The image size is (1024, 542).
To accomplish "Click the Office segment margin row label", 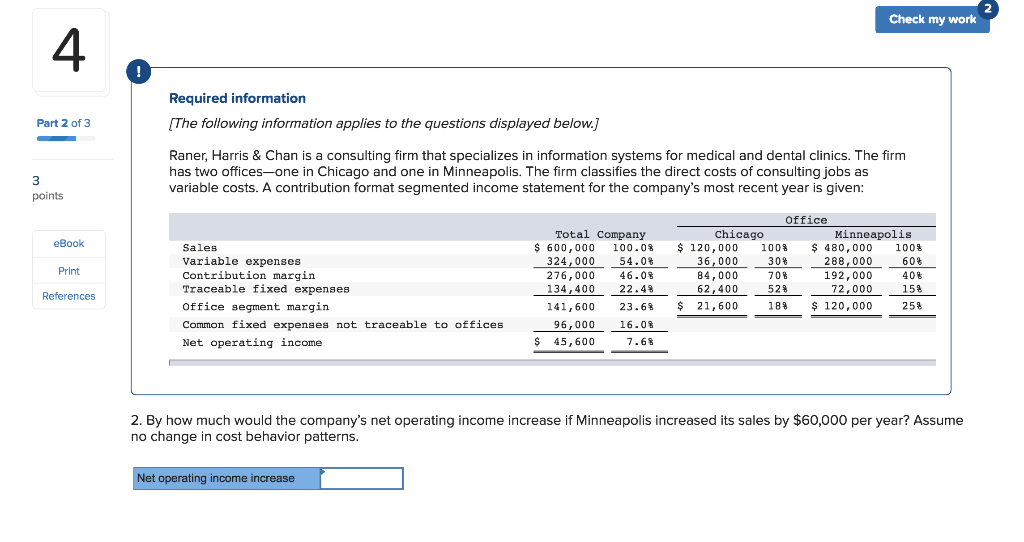I will (x=256, y=306).
